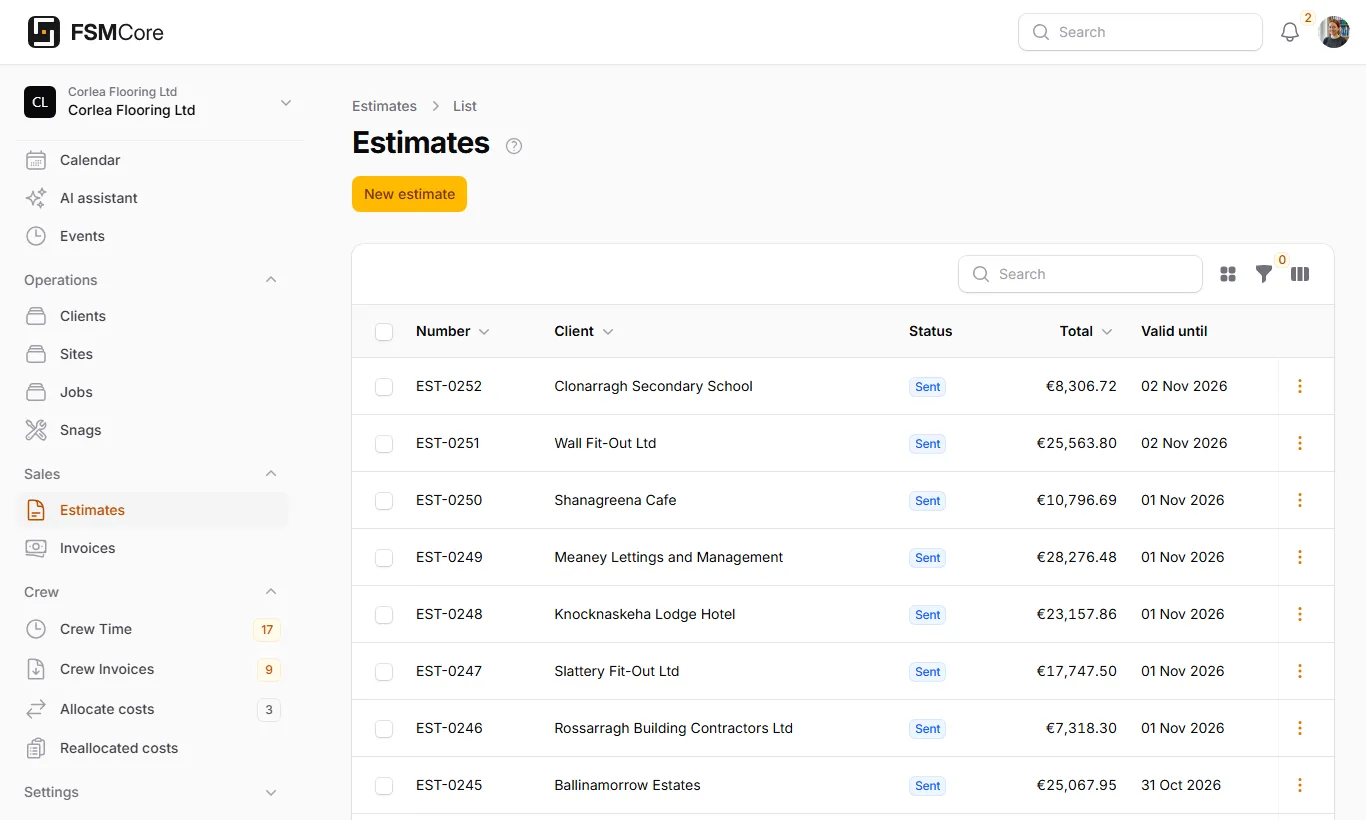Image resolution: width=1366 pixels, height=820 pixels.
Task: Tick the checkbox for EST-0245
Action: 384,786
